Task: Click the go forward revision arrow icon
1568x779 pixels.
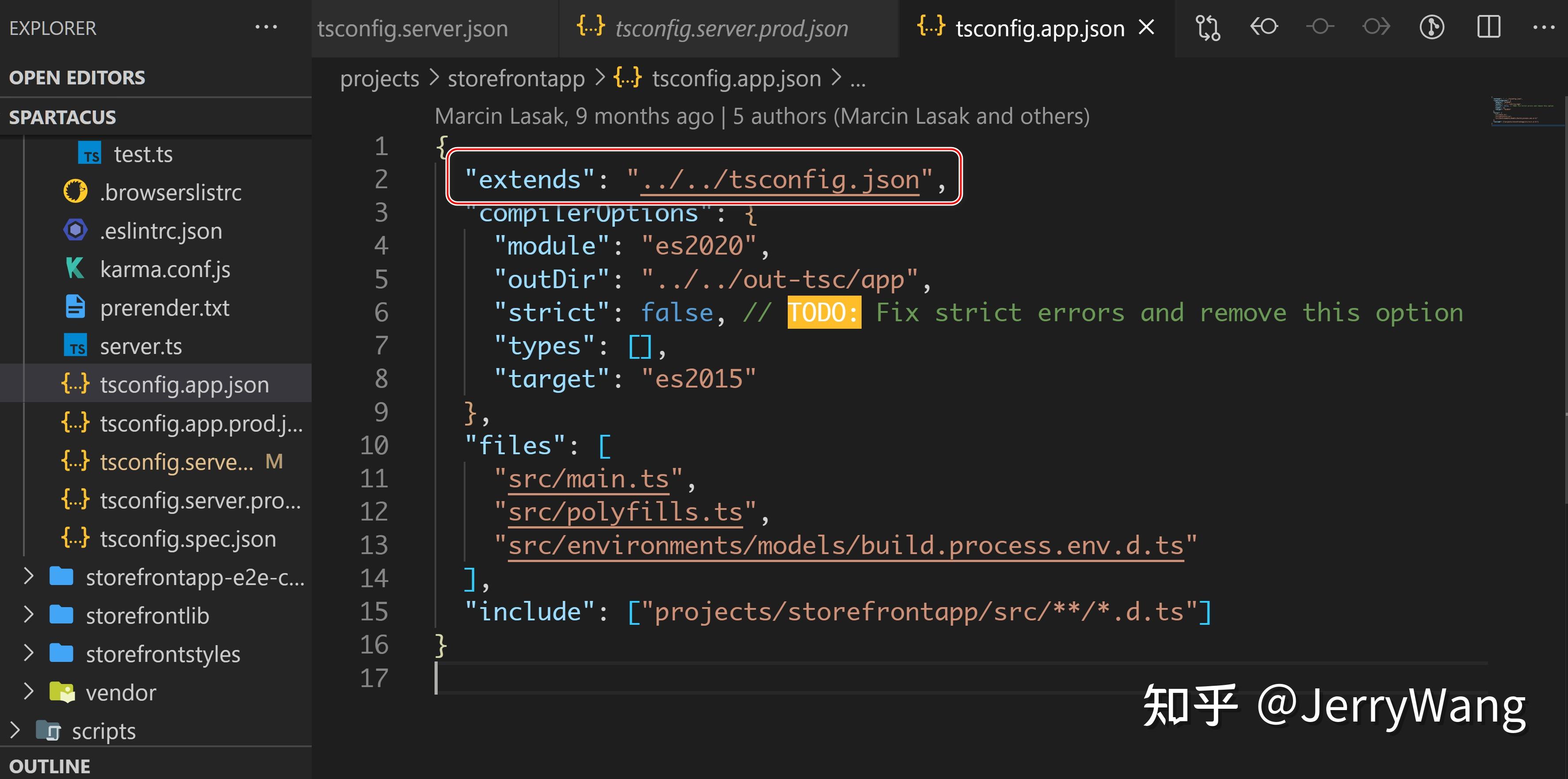Action: tap(1376, 27)
